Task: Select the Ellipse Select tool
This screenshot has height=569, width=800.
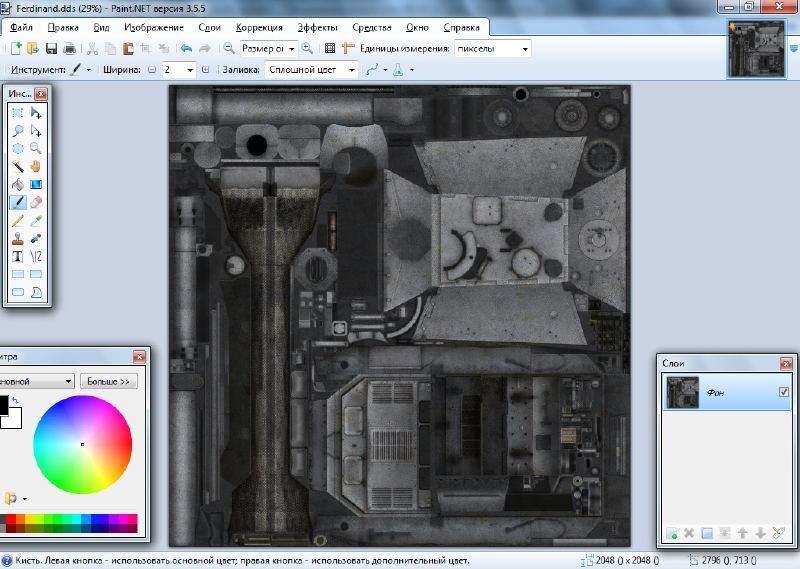Action: pos(18,149)
